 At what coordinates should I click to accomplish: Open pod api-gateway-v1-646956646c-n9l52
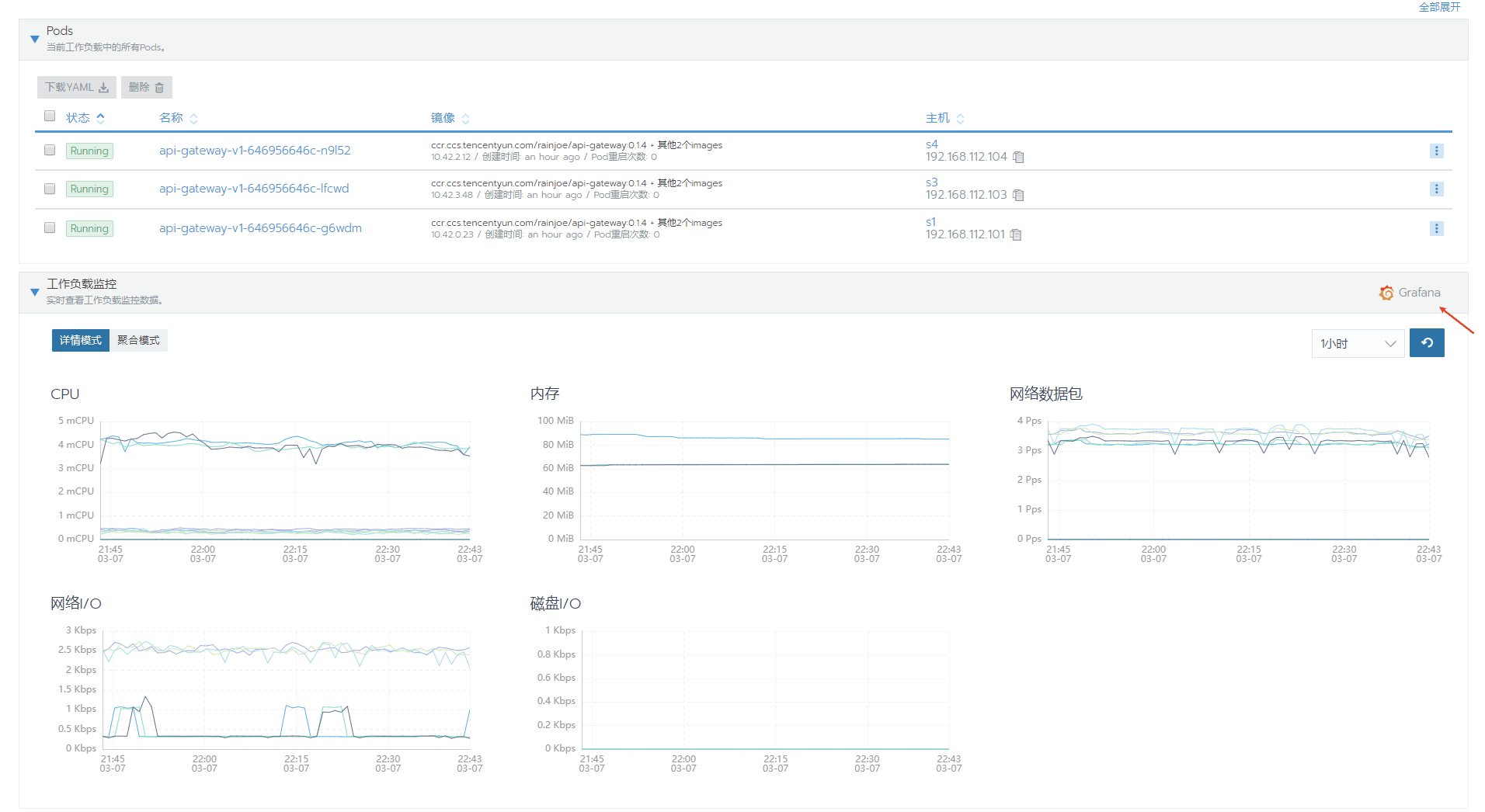click(255, 151)
